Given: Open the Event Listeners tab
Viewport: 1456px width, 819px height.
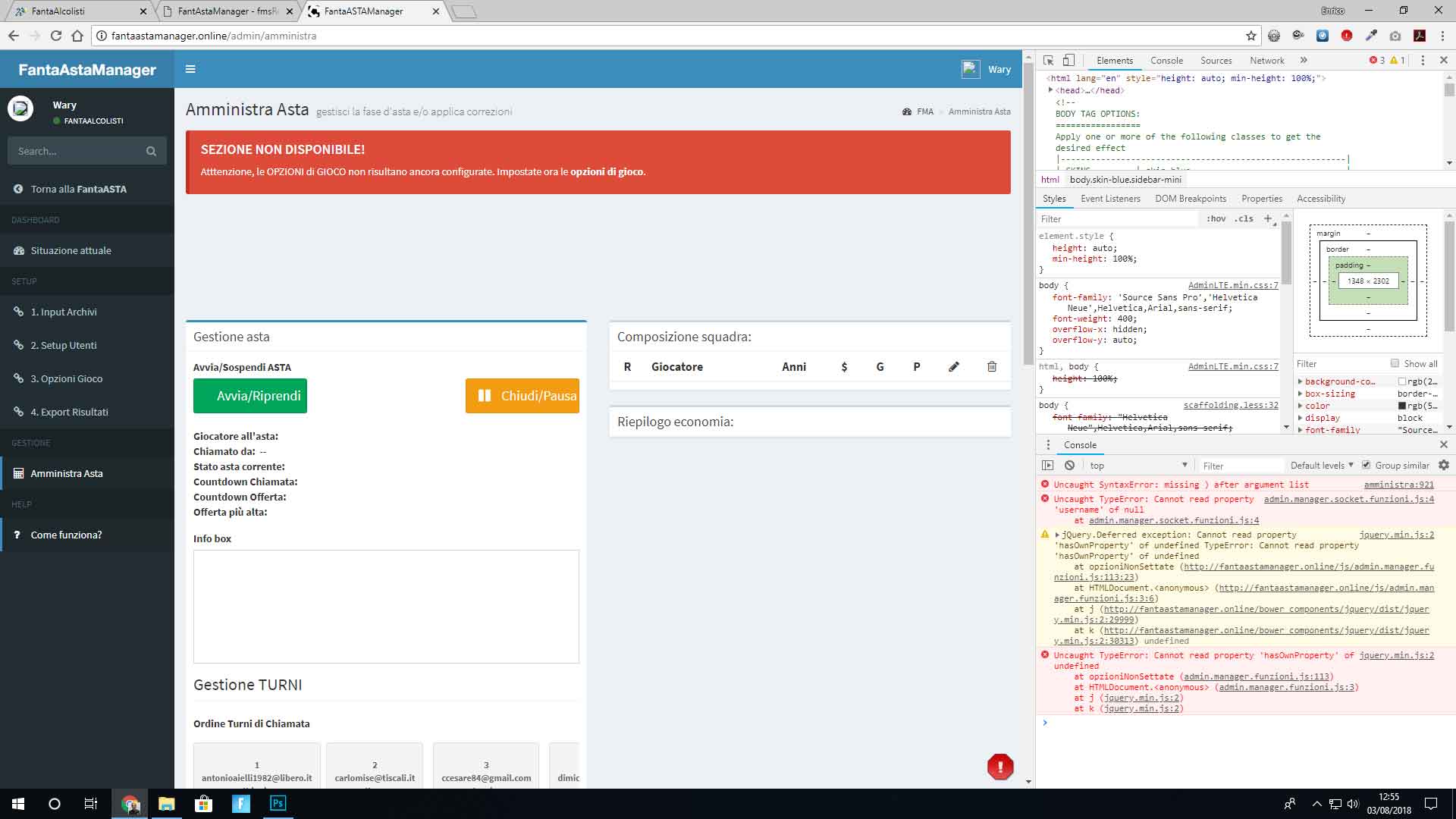Looking at the screenshot, I should 1110,199.
